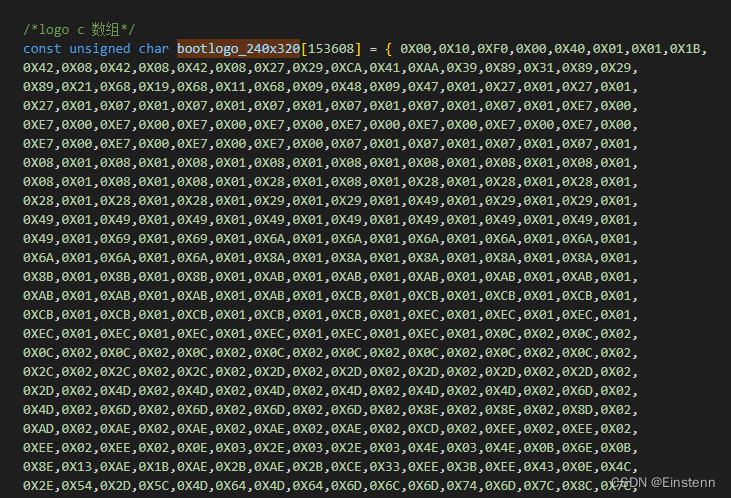Click the hex value 0X19

pyautogui.click(x=154, y=87)
